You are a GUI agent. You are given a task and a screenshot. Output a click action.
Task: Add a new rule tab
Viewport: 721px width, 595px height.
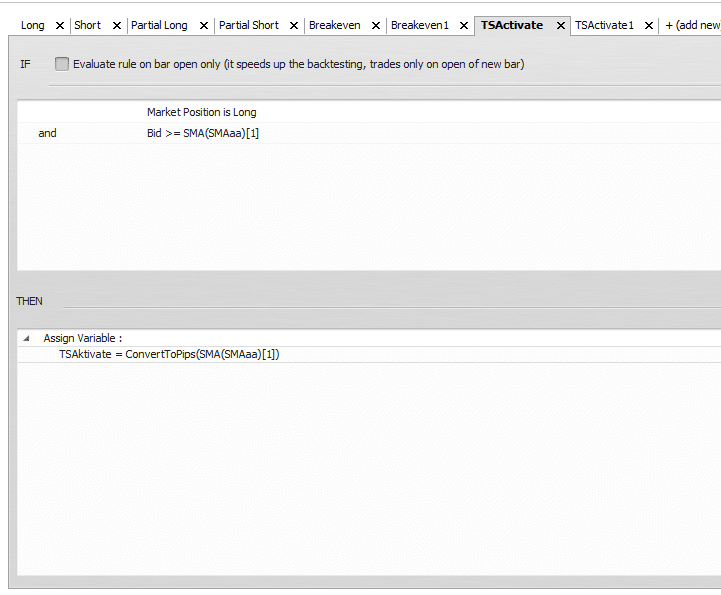[692, 25]
